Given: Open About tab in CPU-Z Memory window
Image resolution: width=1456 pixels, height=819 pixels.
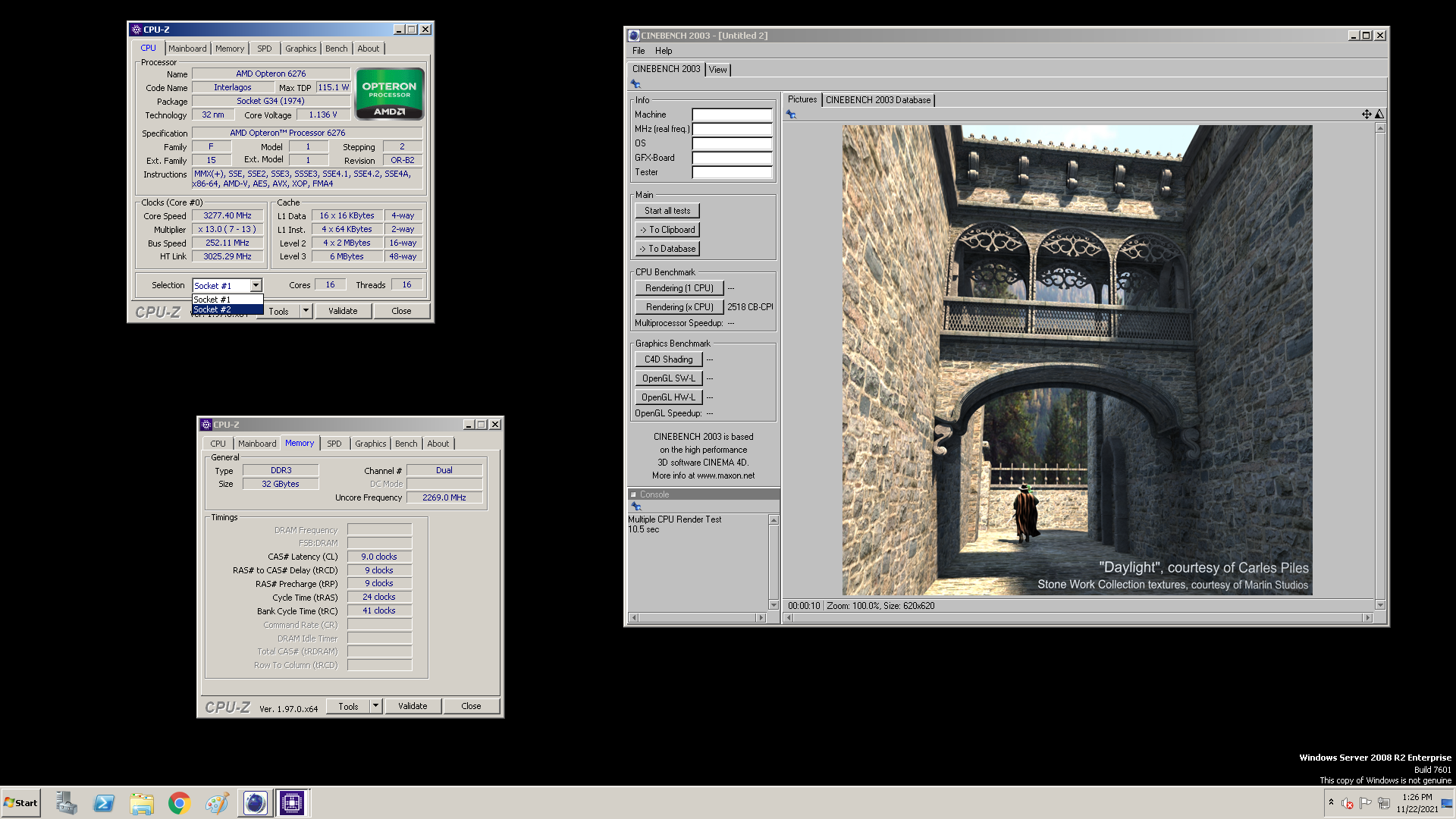Looking at the screenshot, I should click(438, 444).
